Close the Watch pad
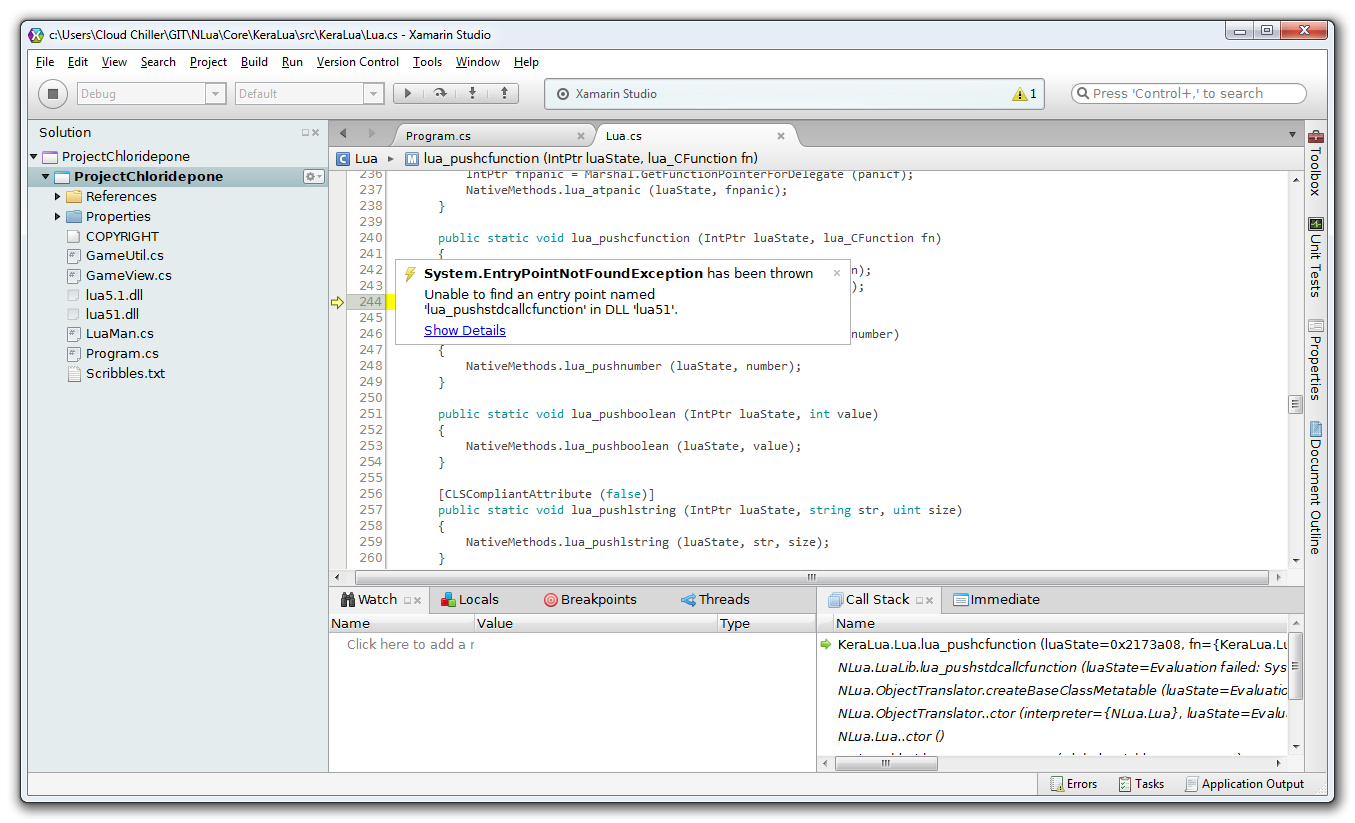 [418, 600]
